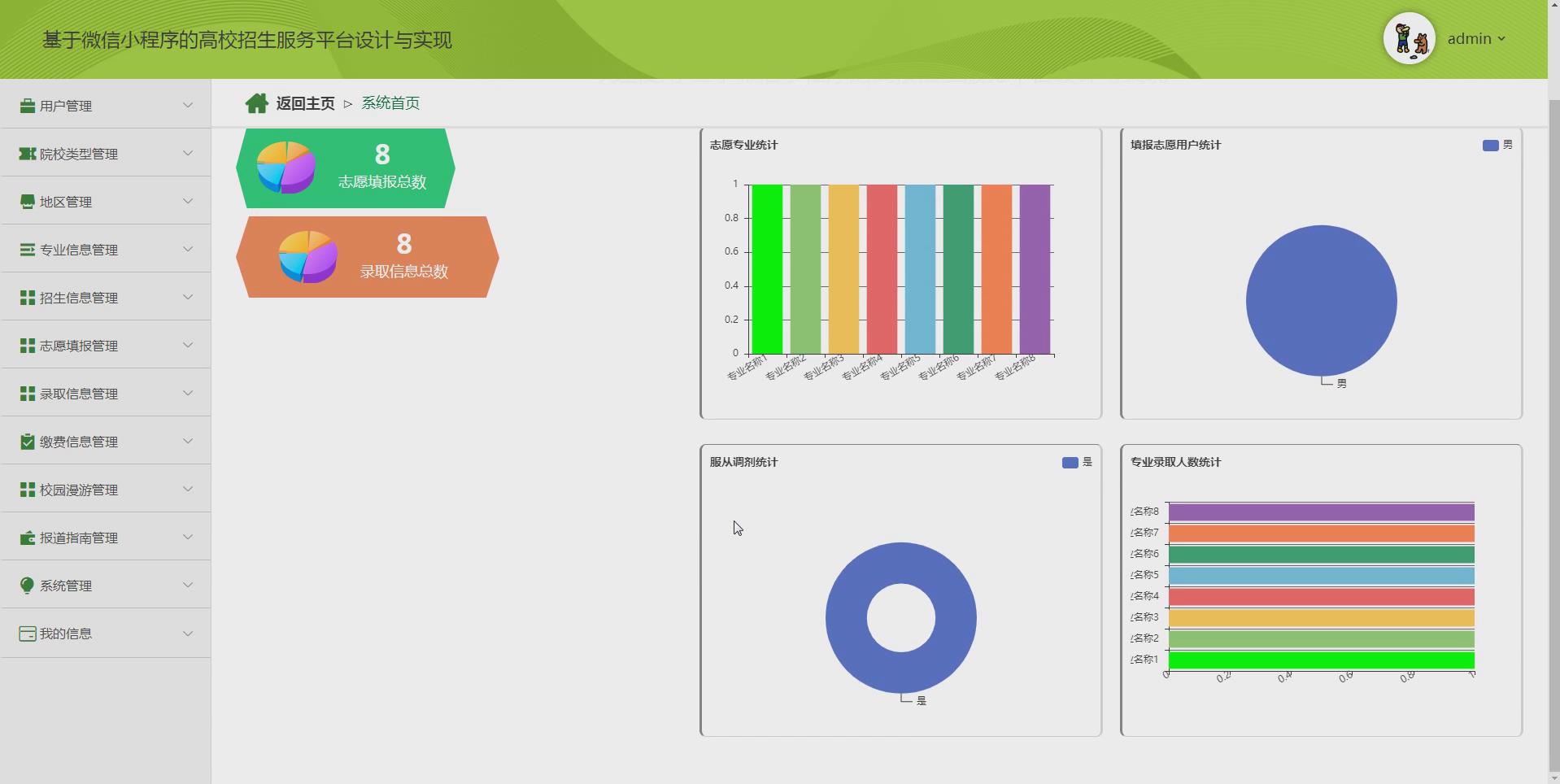The height and width of the screenshot is (784, 1560).
Task: Click the admin avatar picture
Action: [x=1410, y=38]
